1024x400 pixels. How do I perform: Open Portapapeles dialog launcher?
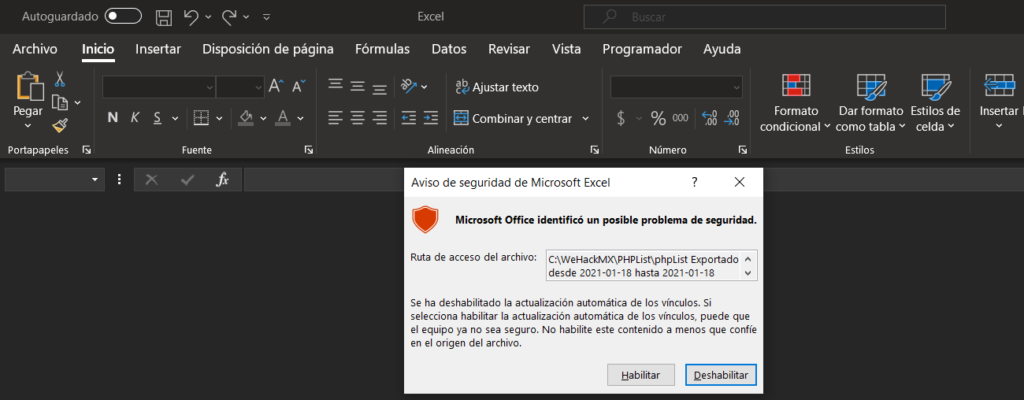click(x=87, y=150)
